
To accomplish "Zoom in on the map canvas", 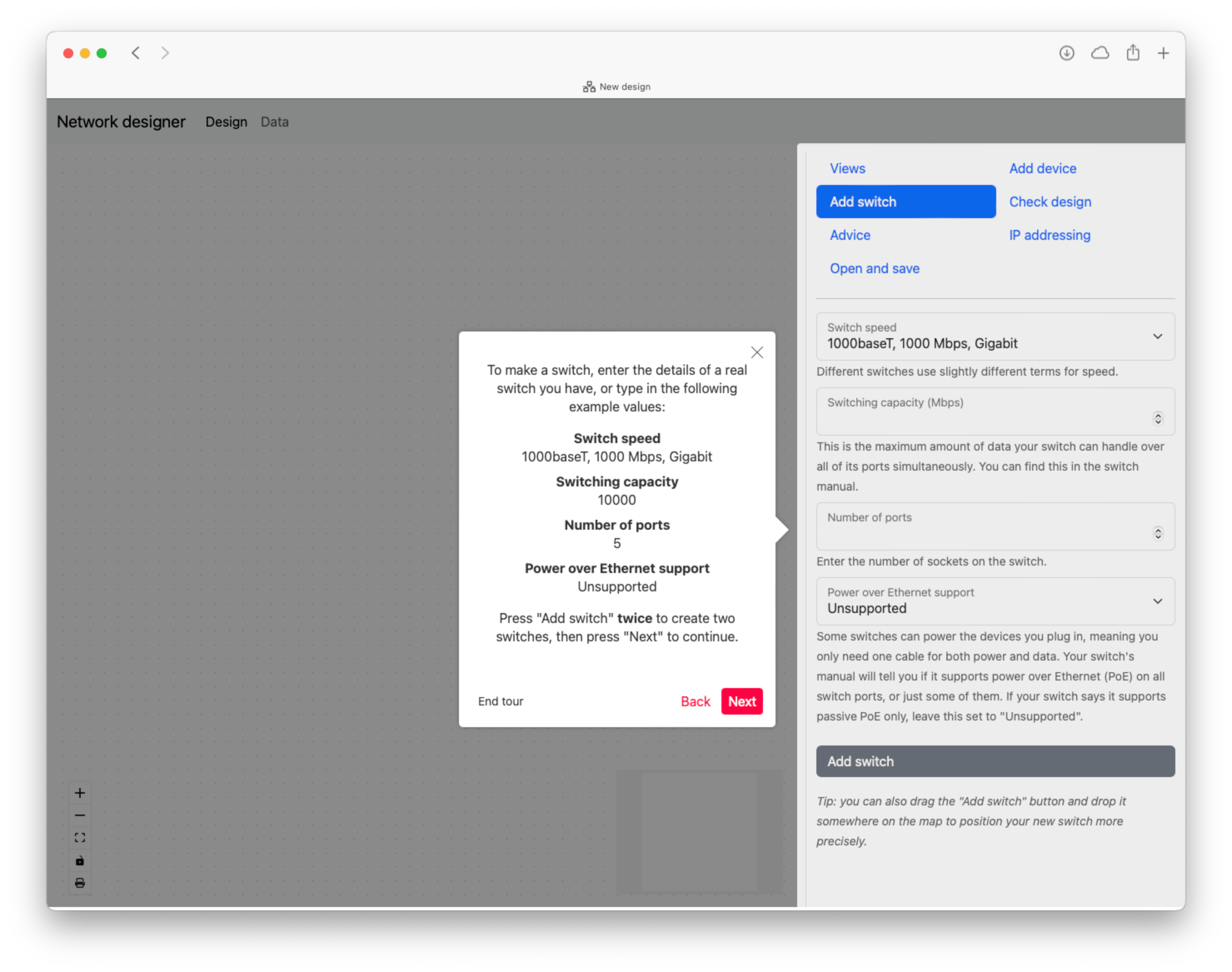I will coord(80,793).
